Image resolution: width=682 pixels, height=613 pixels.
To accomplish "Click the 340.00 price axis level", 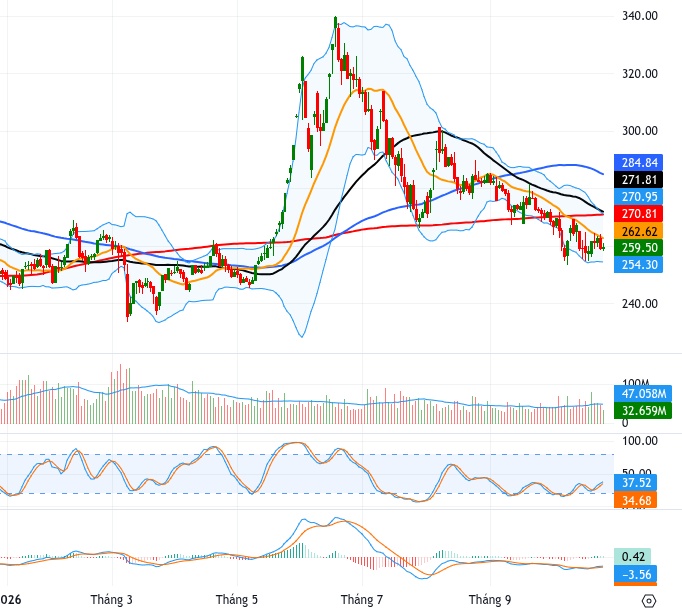I will click(639, 16).
